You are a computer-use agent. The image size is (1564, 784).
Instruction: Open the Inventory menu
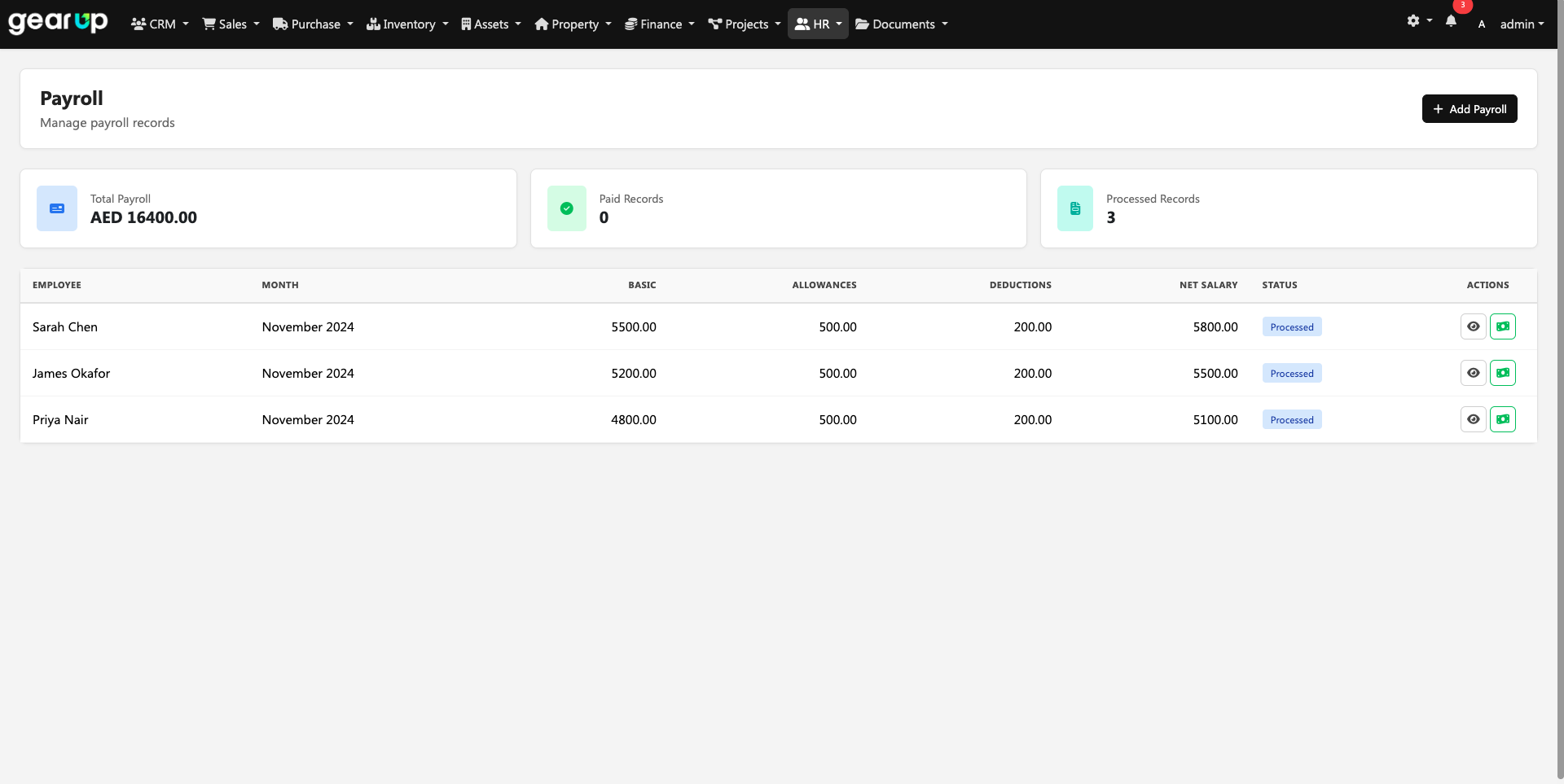point(407,24)
